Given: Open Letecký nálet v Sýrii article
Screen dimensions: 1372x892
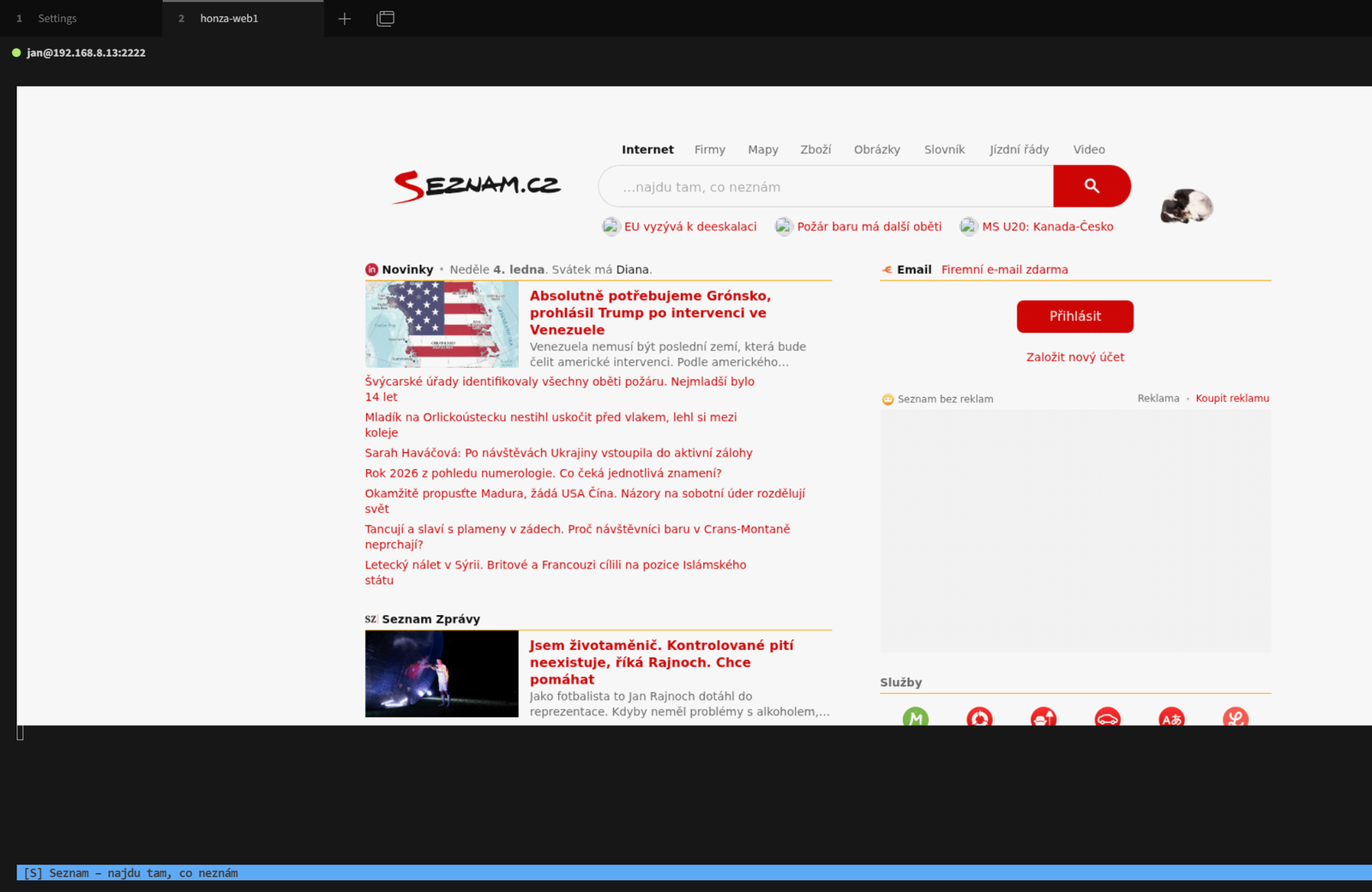Looking at the screenshot, I should click(x=556, y=572).
